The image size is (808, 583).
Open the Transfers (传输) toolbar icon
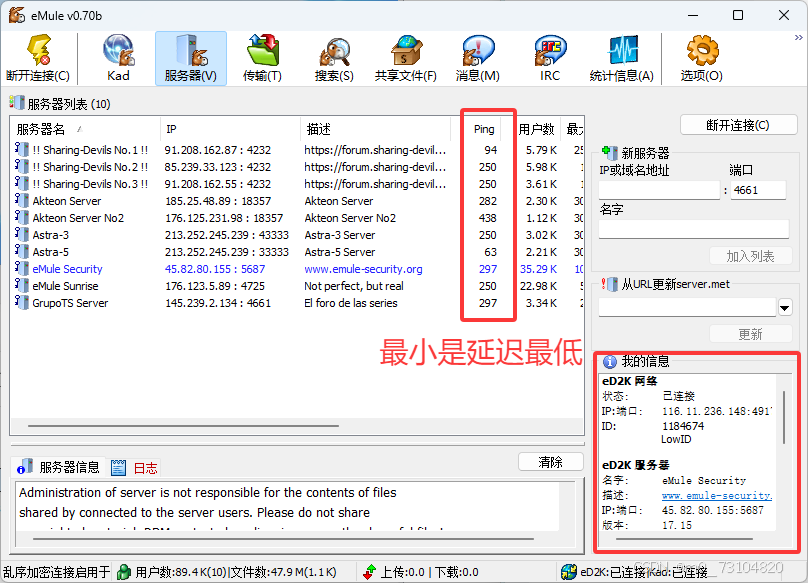tap(262, 58)
